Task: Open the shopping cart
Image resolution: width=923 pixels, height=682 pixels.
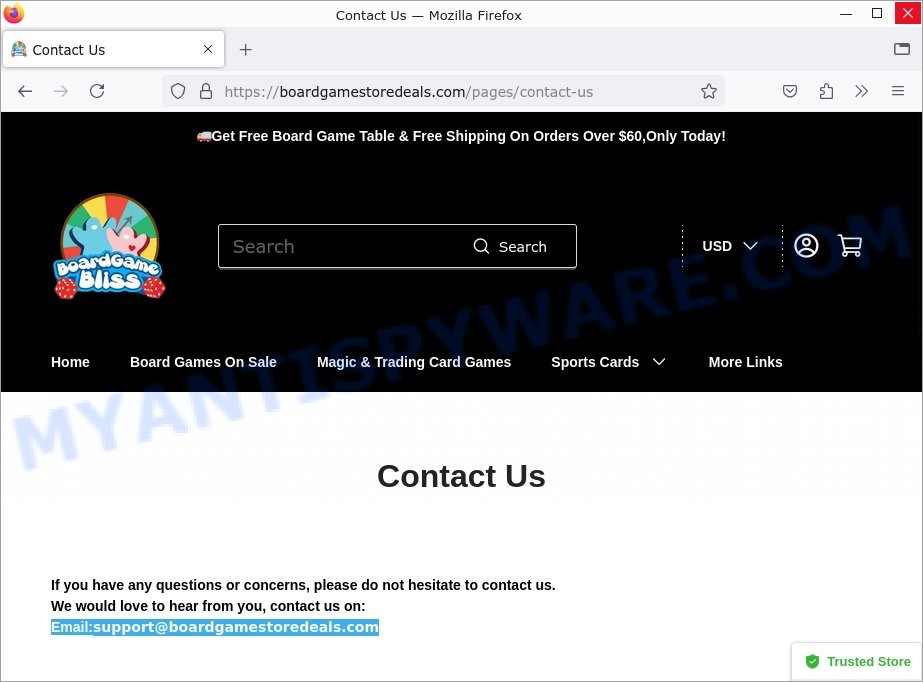Action: [x=849, y=245]
